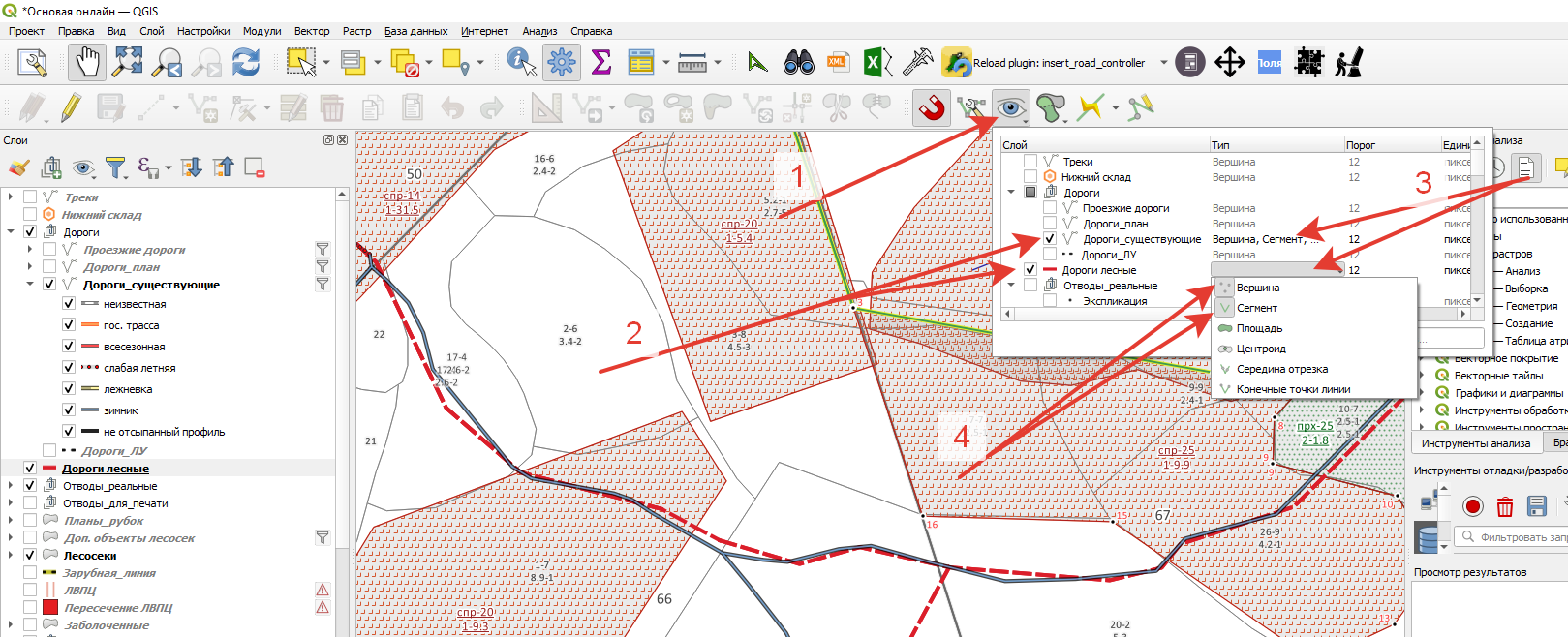Collapse Дороги_существующие layer tree node
Viewport: 1568px width, 637px height.
click(30, 285)
